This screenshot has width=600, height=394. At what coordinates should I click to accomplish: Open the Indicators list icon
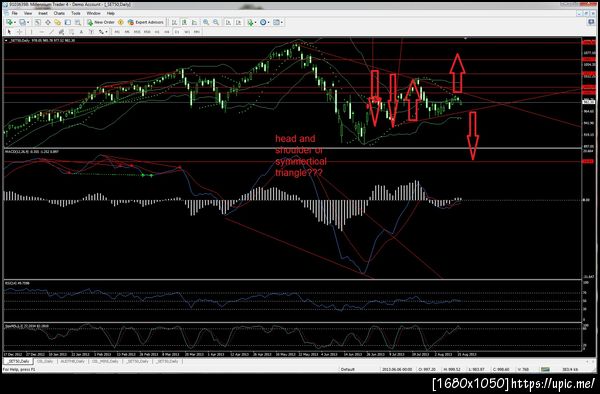tap(250, 22)
